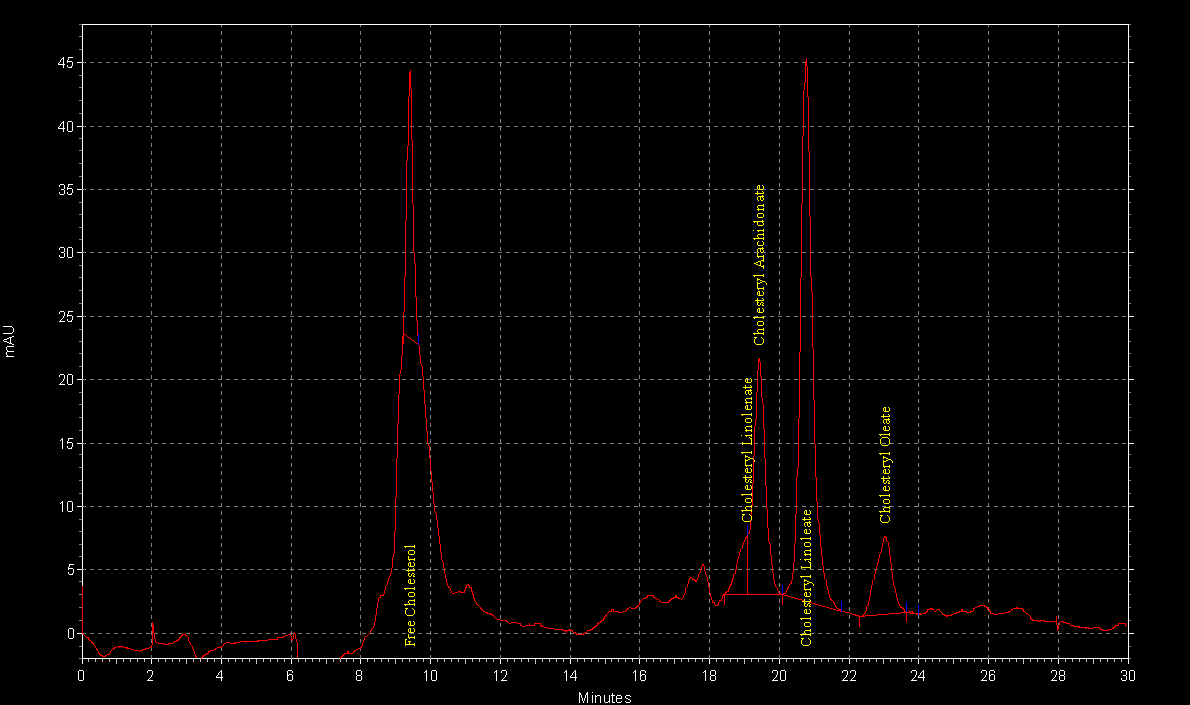Click the apex of the Free Cholesterol peak
The height and width of the screenshot is (705, 1190).
click(x=411, y=71)
